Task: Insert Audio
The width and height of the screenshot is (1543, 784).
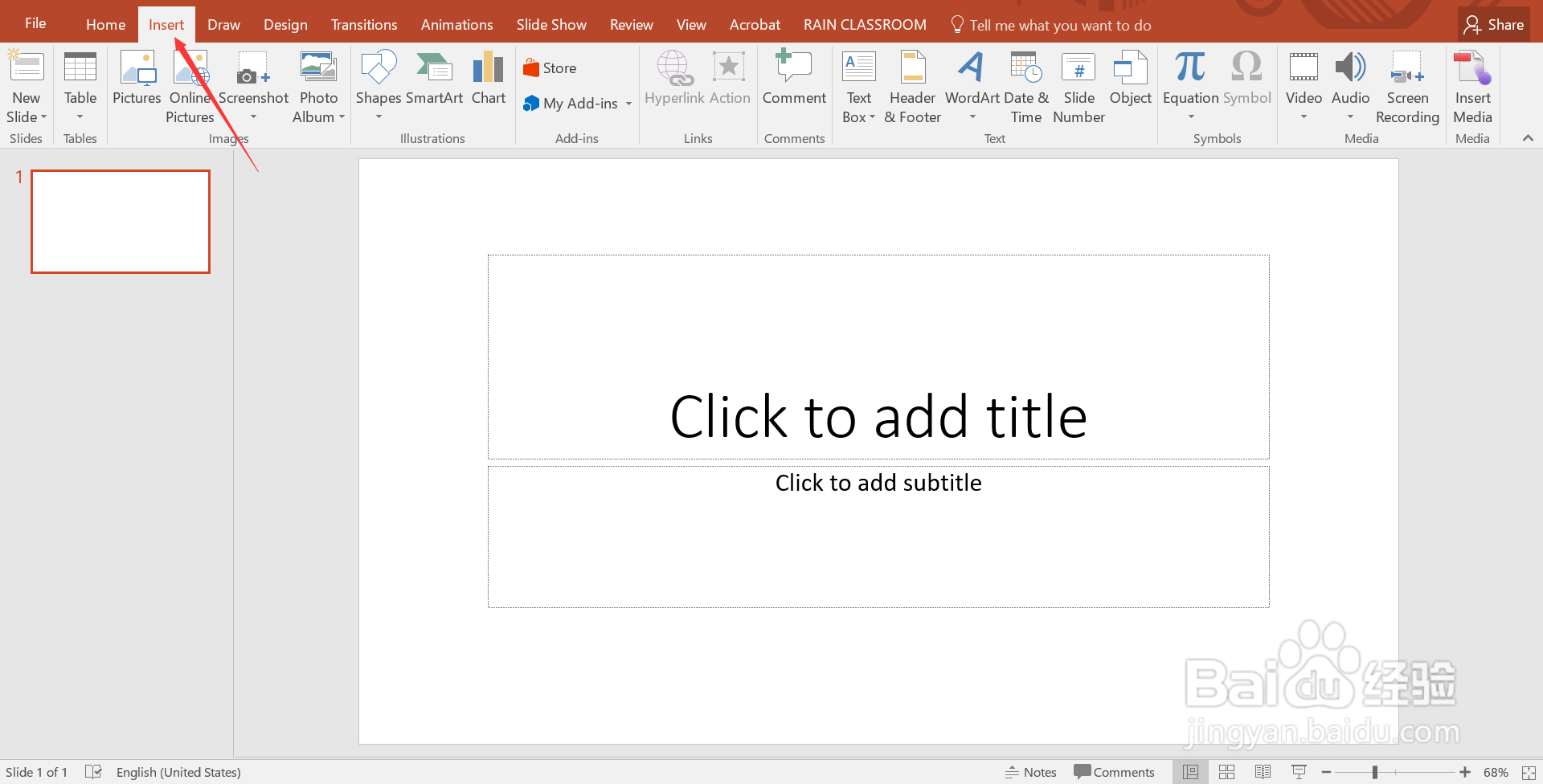Action: [1350, 86]
